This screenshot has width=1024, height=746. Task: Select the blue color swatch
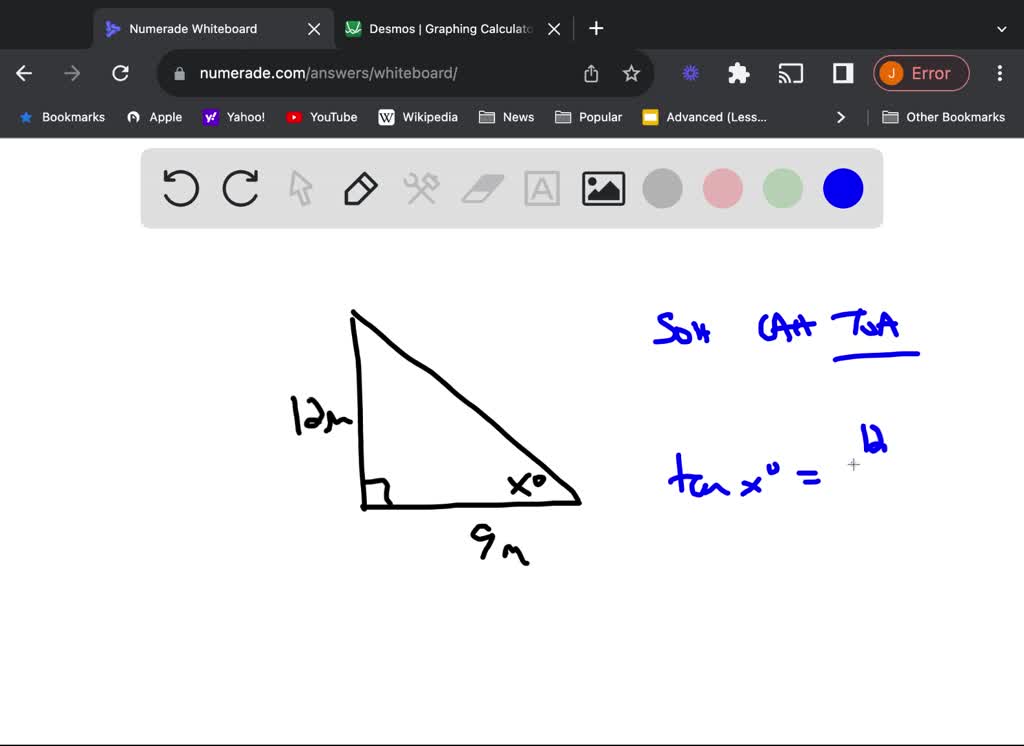[842, 188]
